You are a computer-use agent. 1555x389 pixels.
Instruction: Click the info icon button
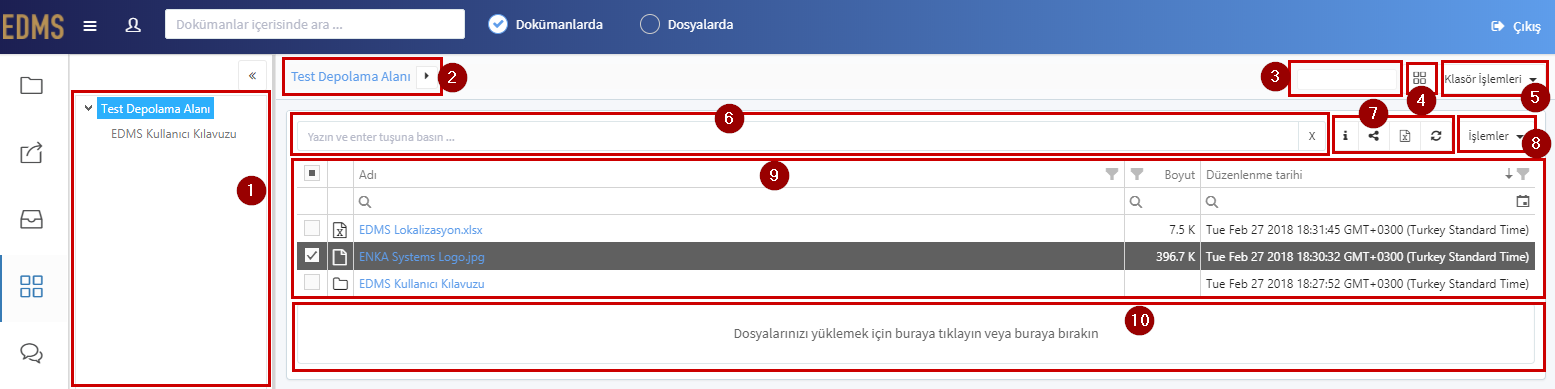click(1346, 136)
